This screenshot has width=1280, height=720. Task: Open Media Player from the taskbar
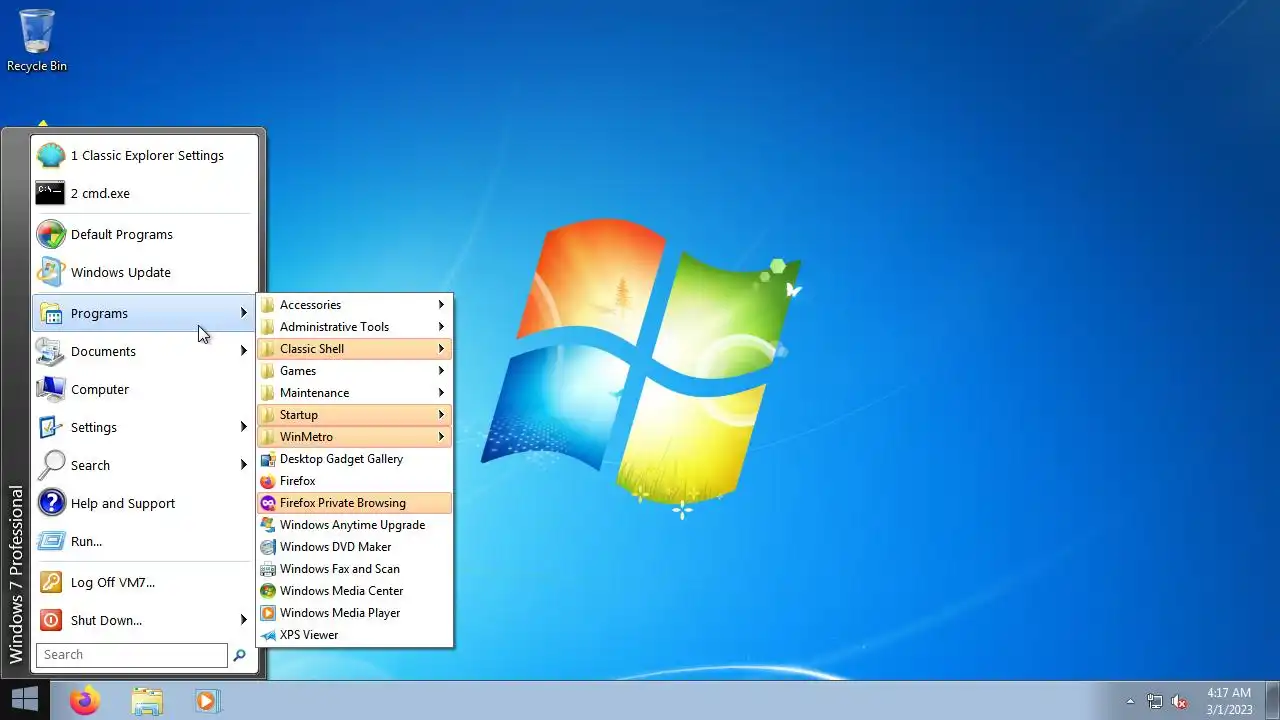point(207,700)
